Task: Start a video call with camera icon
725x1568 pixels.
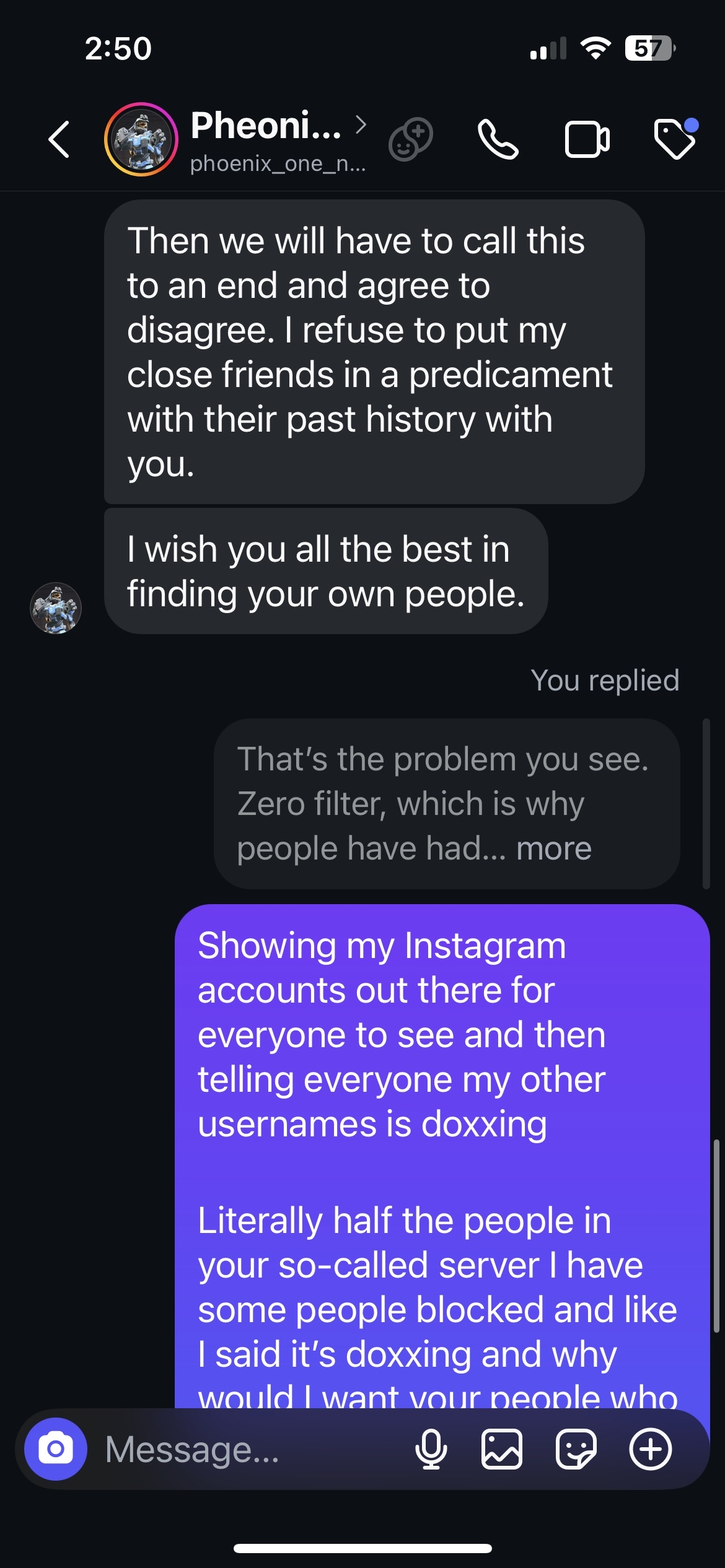Action: [587, 139]
